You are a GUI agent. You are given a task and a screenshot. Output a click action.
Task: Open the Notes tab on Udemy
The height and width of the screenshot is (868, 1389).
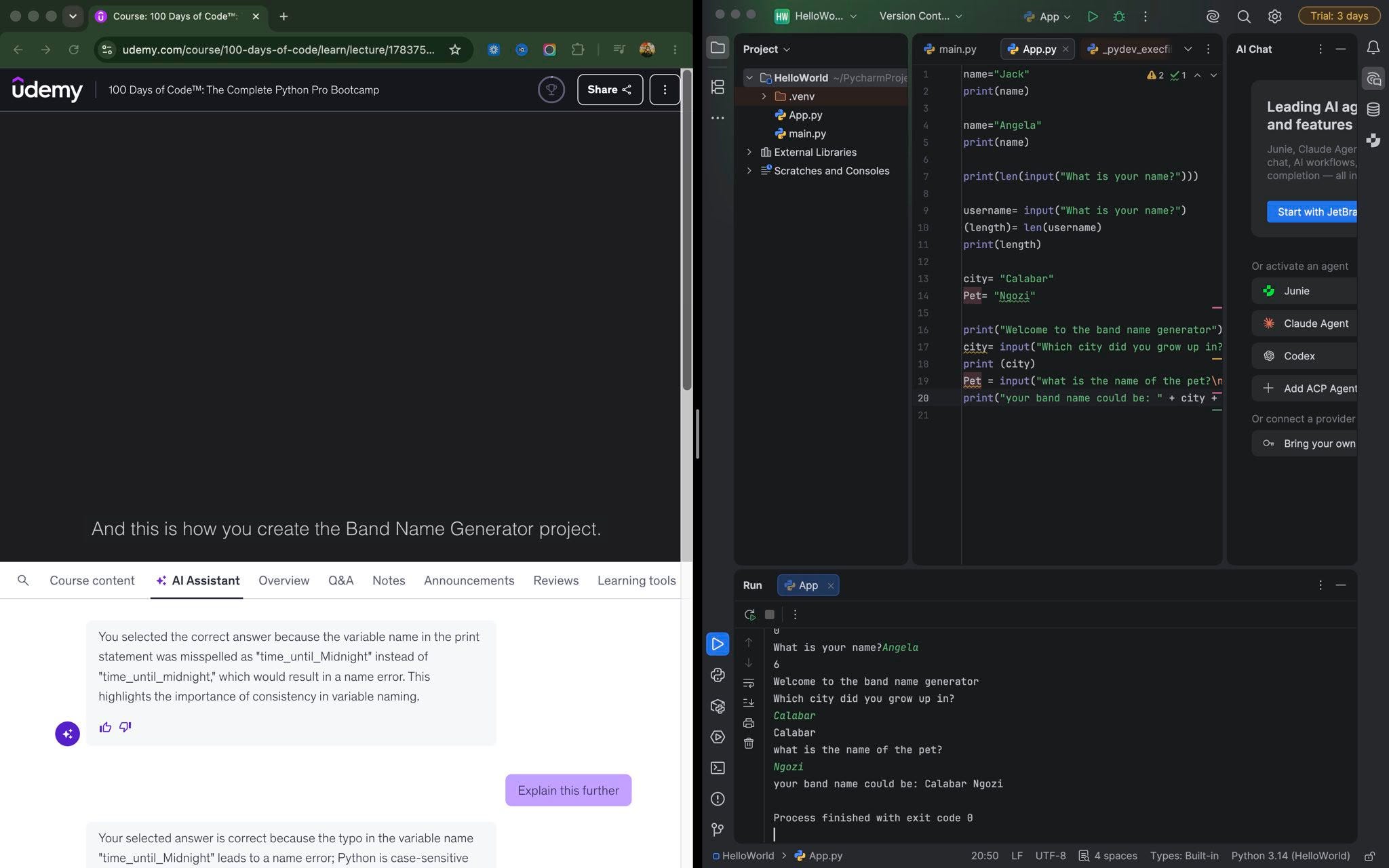coord(389,580)
